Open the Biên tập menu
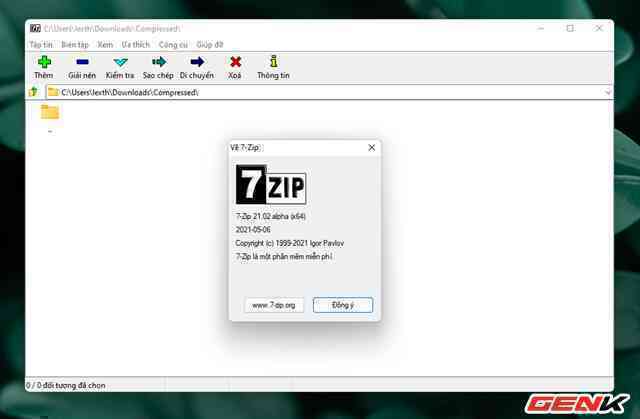640x419 pixels. tap(75, 44)
